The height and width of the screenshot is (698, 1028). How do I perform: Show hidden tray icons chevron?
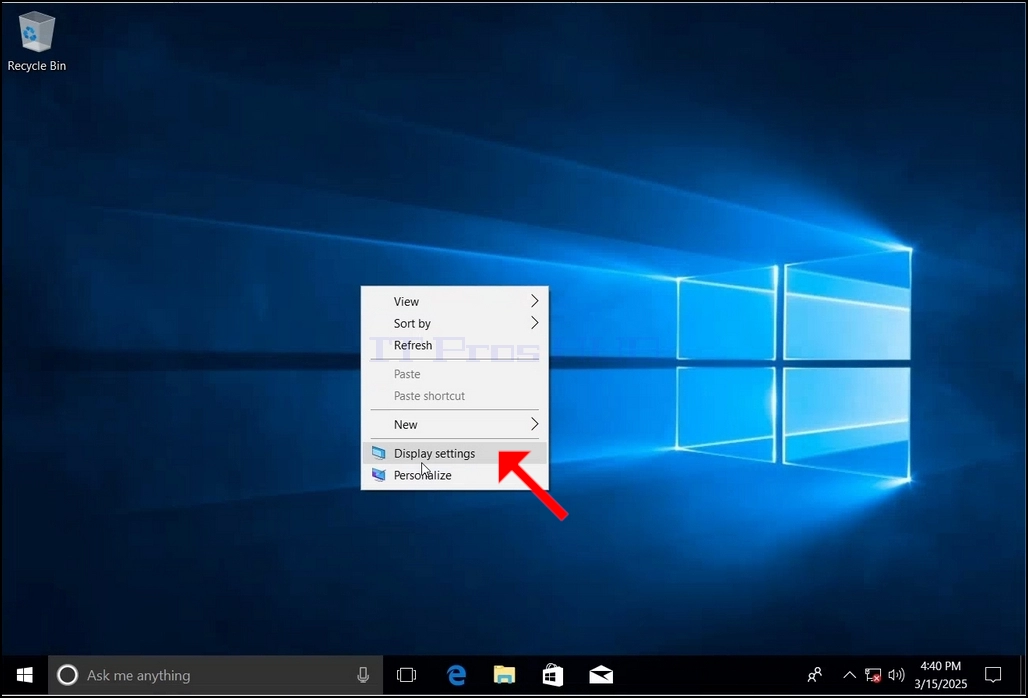849,675
